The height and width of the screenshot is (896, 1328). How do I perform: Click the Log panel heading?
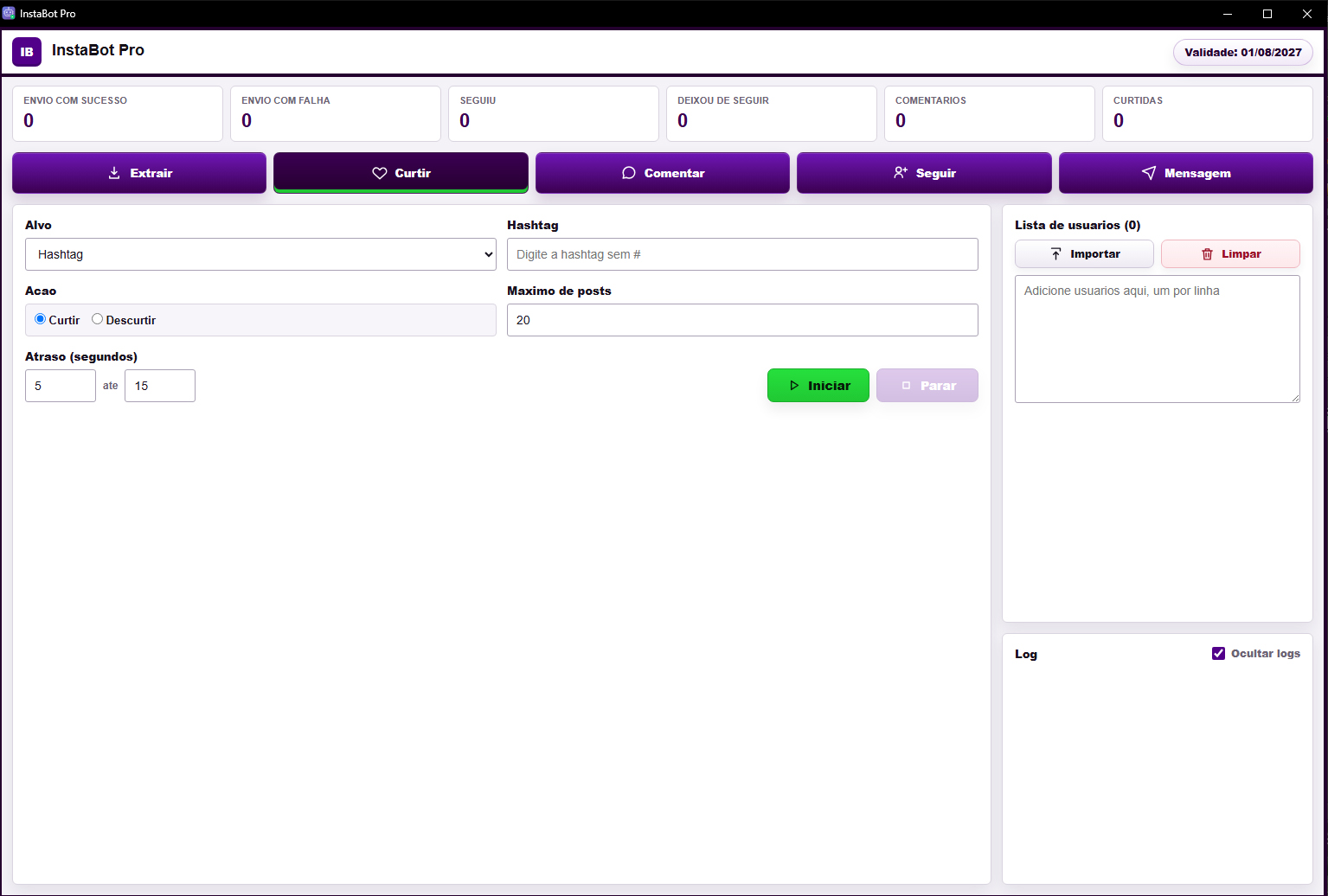[1026, 654]
